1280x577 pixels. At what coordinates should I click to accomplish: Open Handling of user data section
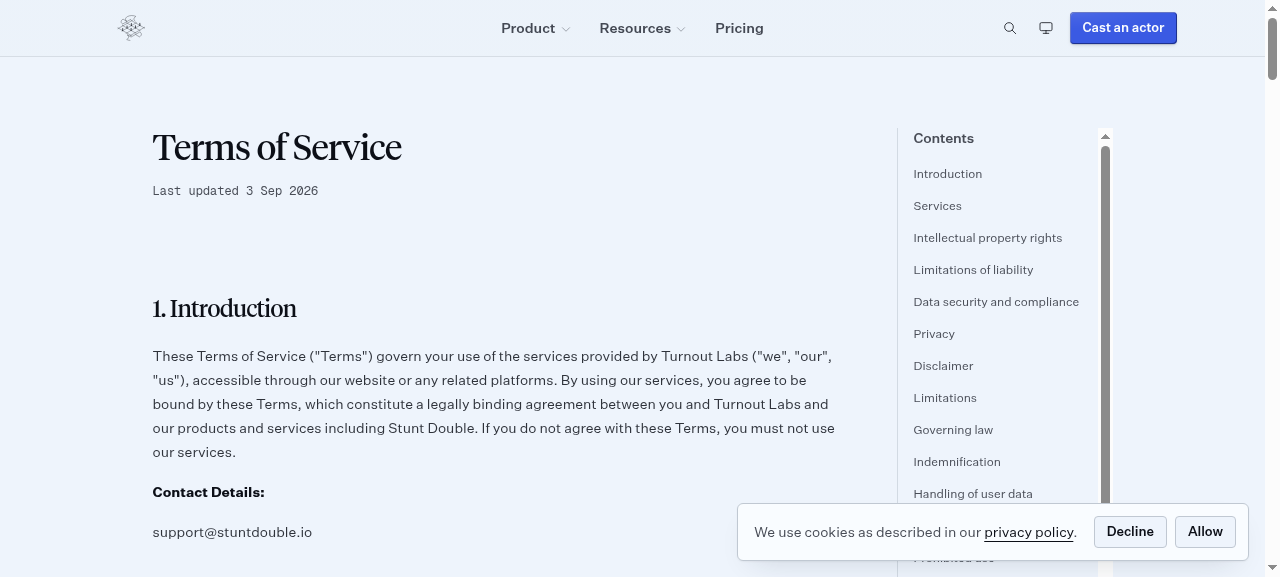973,494
